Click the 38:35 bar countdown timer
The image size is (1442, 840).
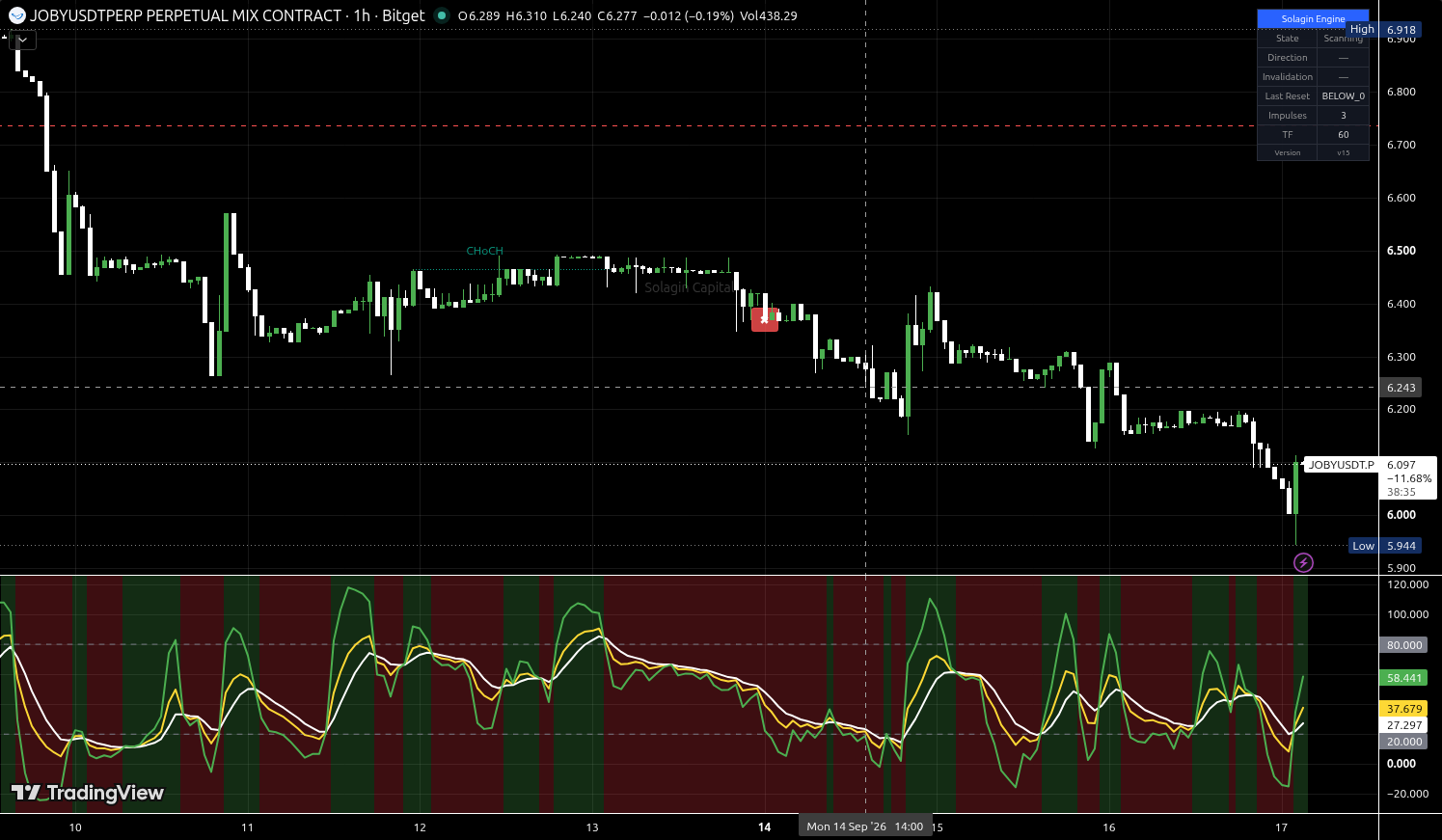(x=1401, y=492)
